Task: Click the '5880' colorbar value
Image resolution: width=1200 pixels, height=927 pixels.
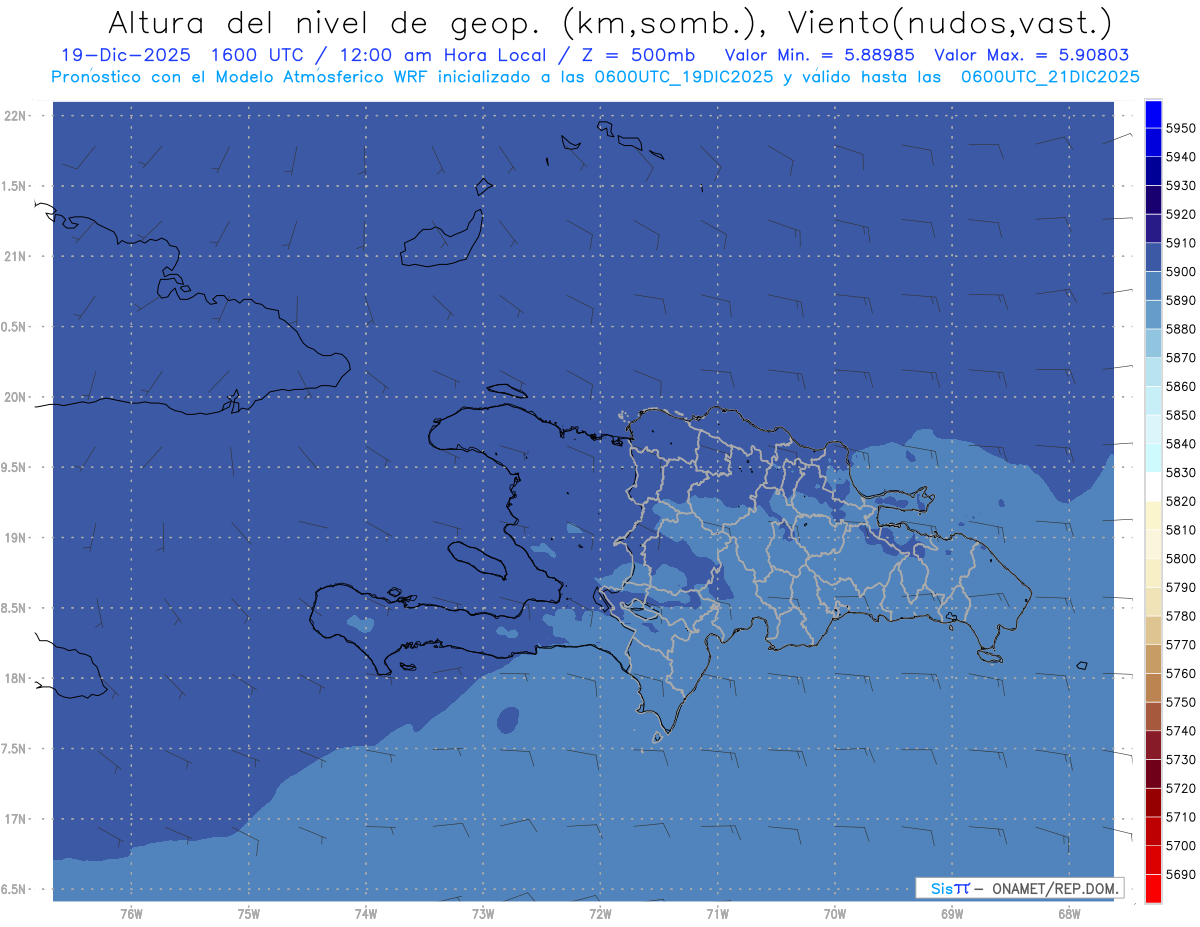Action: click(1180, 329)
